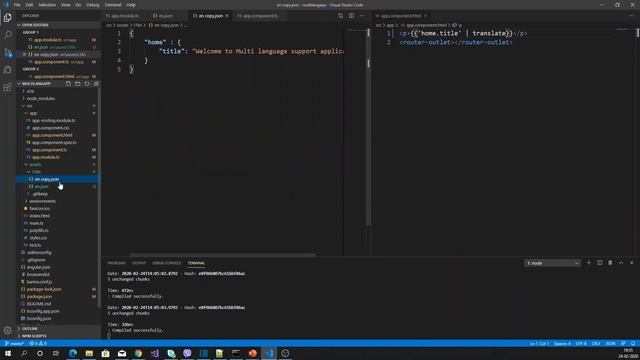The image size is (640, 360).
Task: Collapse the Open Editors section
Action: 35,25
